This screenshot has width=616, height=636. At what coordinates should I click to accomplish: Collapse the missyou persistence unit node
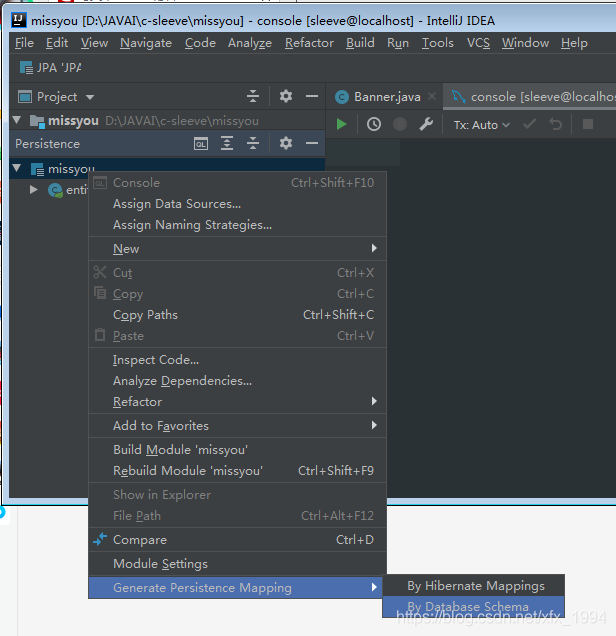click(17, 168)
